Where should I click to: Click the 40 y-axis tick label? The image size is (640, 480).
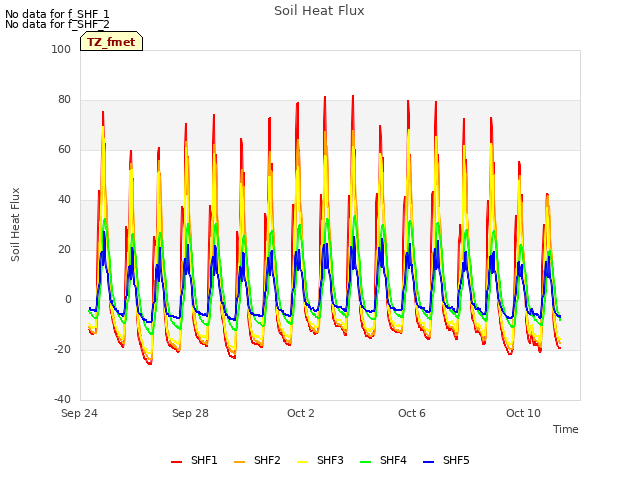coord(64,200)
